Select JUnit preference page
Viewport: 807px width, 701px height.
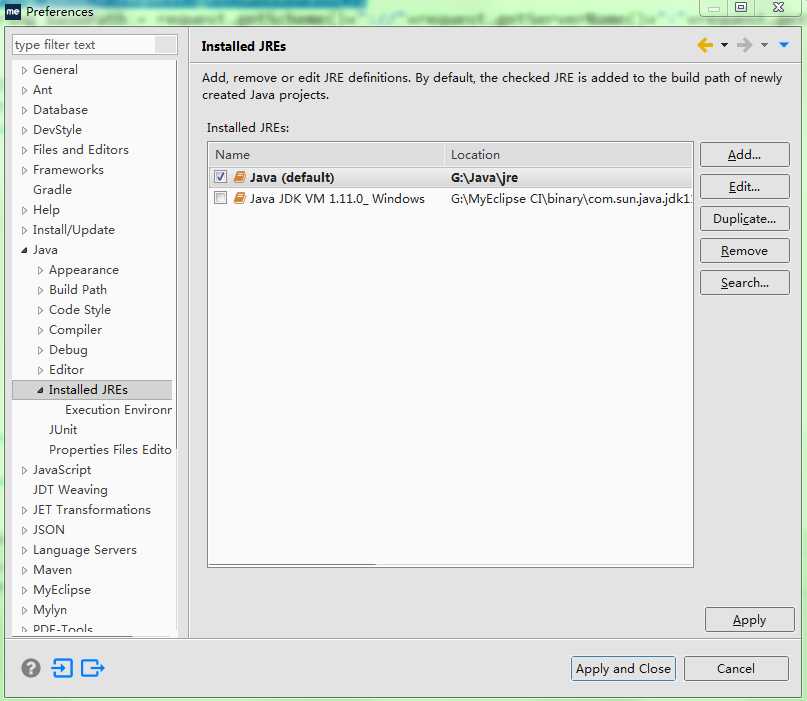63,429
